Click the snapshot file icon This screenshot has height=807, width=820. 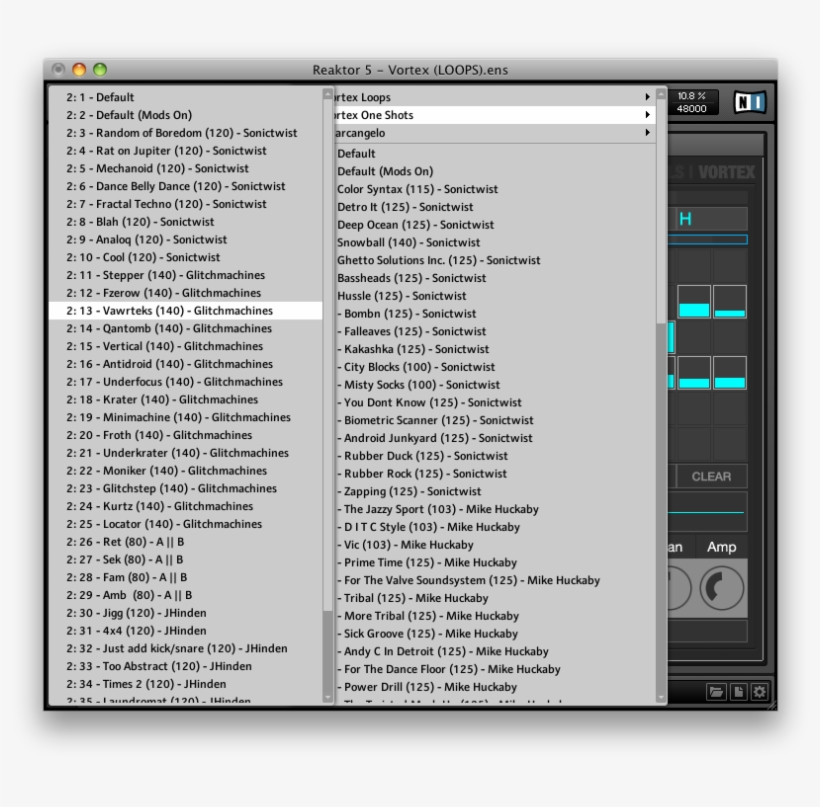pos(739,690)
